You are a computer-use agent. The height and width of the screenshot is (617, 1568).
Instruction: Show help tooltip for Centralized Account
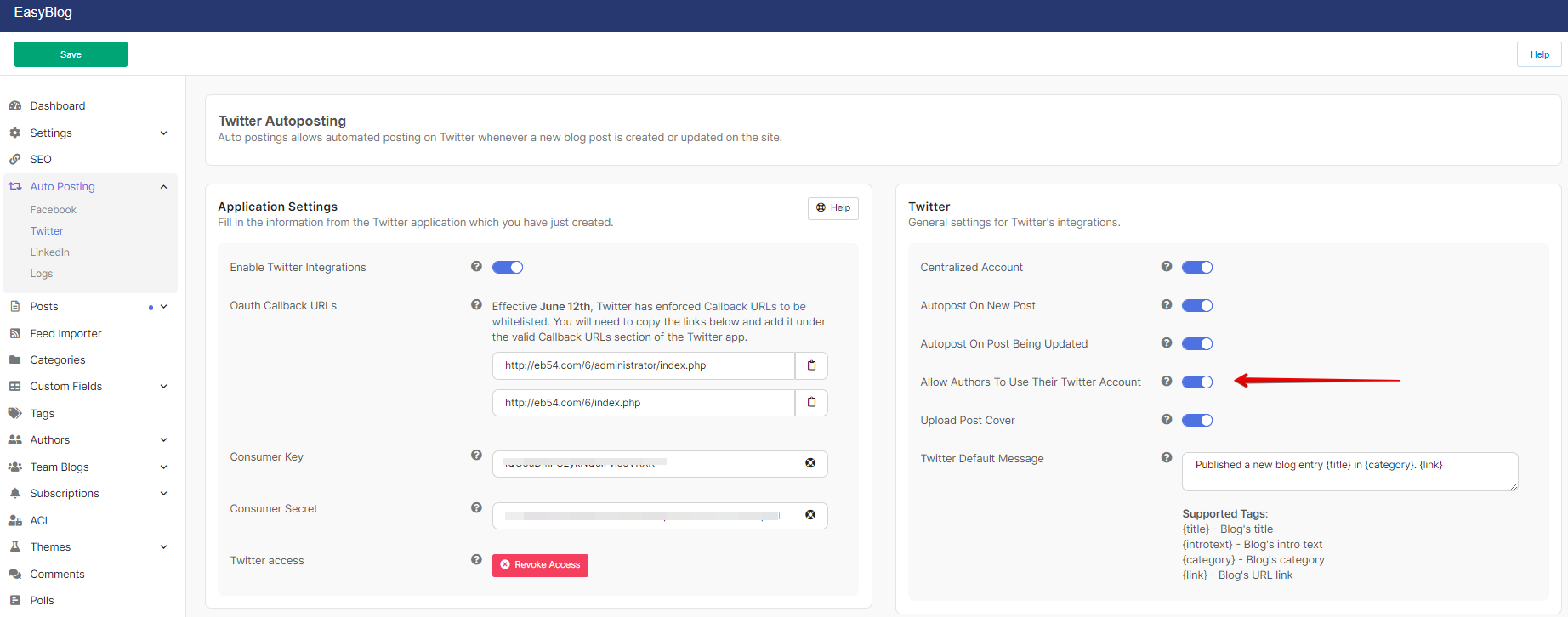click(1167, 267)
